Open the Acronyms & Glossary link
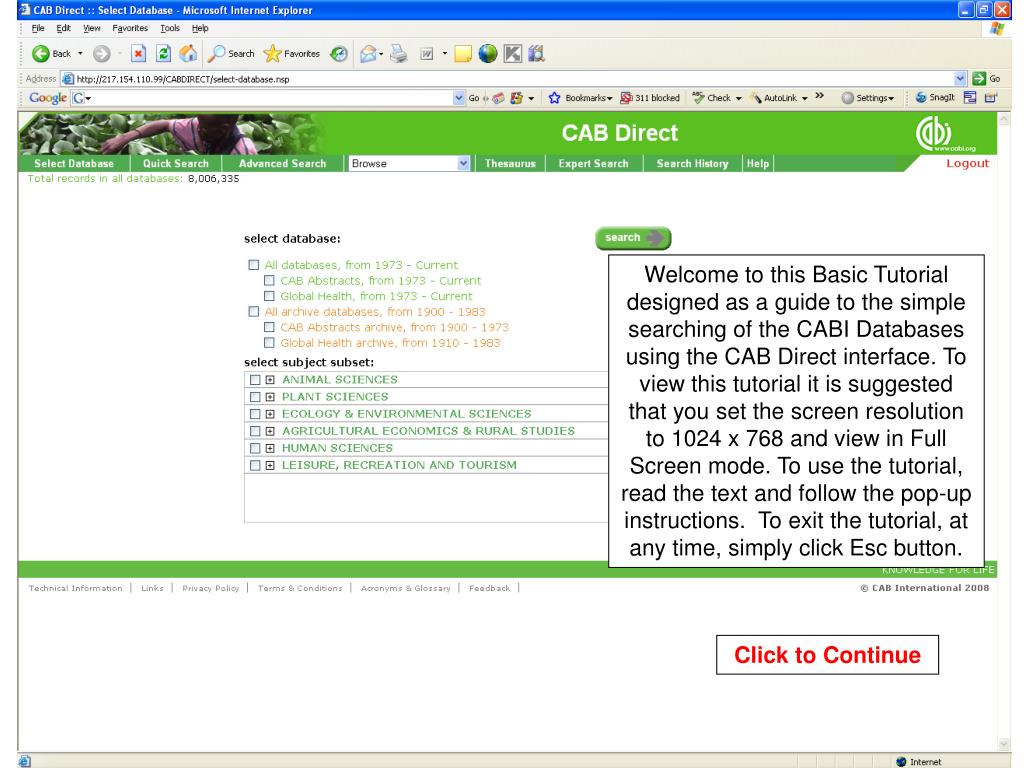Screen dimensions: 1024x768 (x=406, y=588)
